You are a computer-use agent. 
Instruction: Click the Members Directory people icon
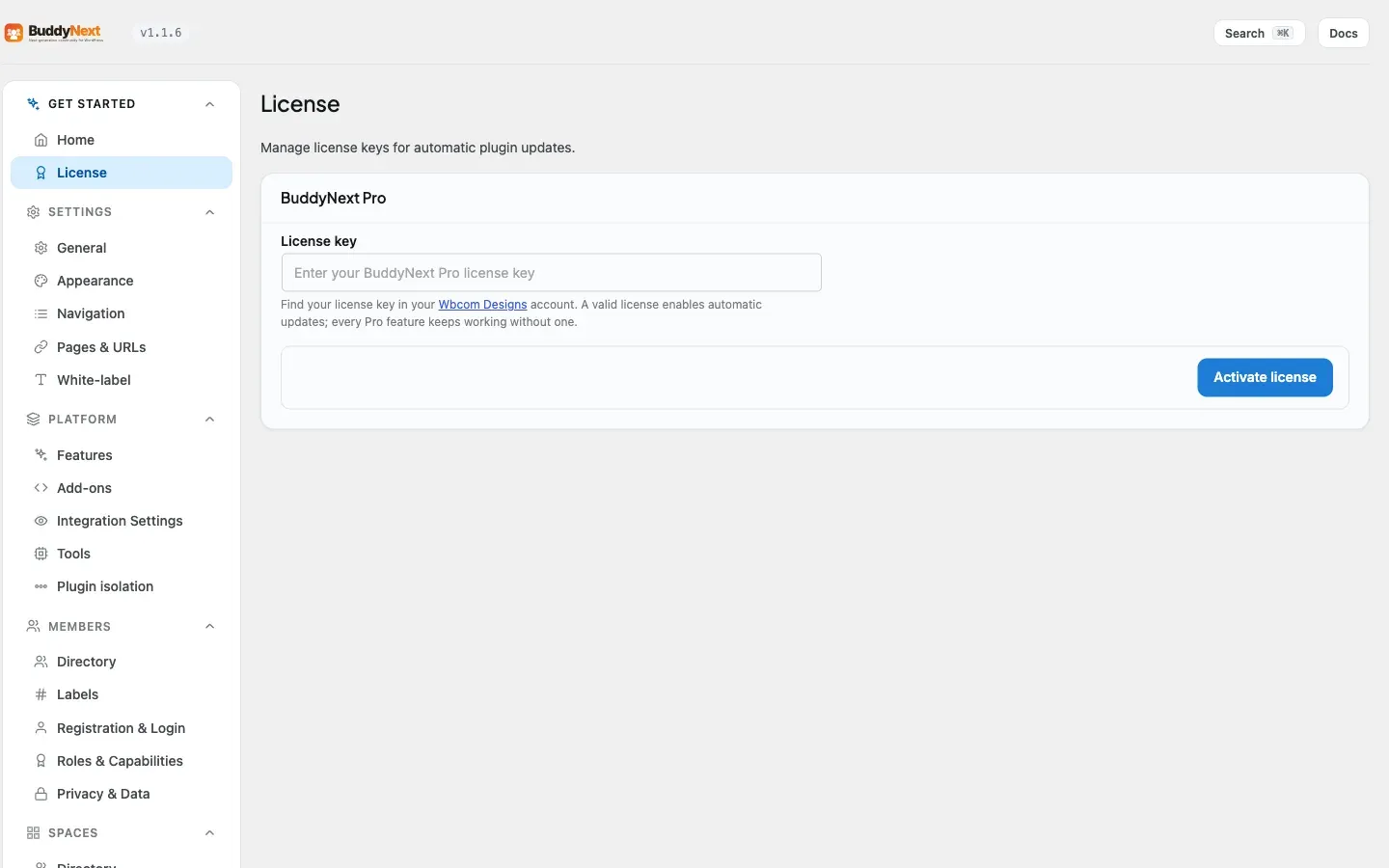click(x=41, y=662)
